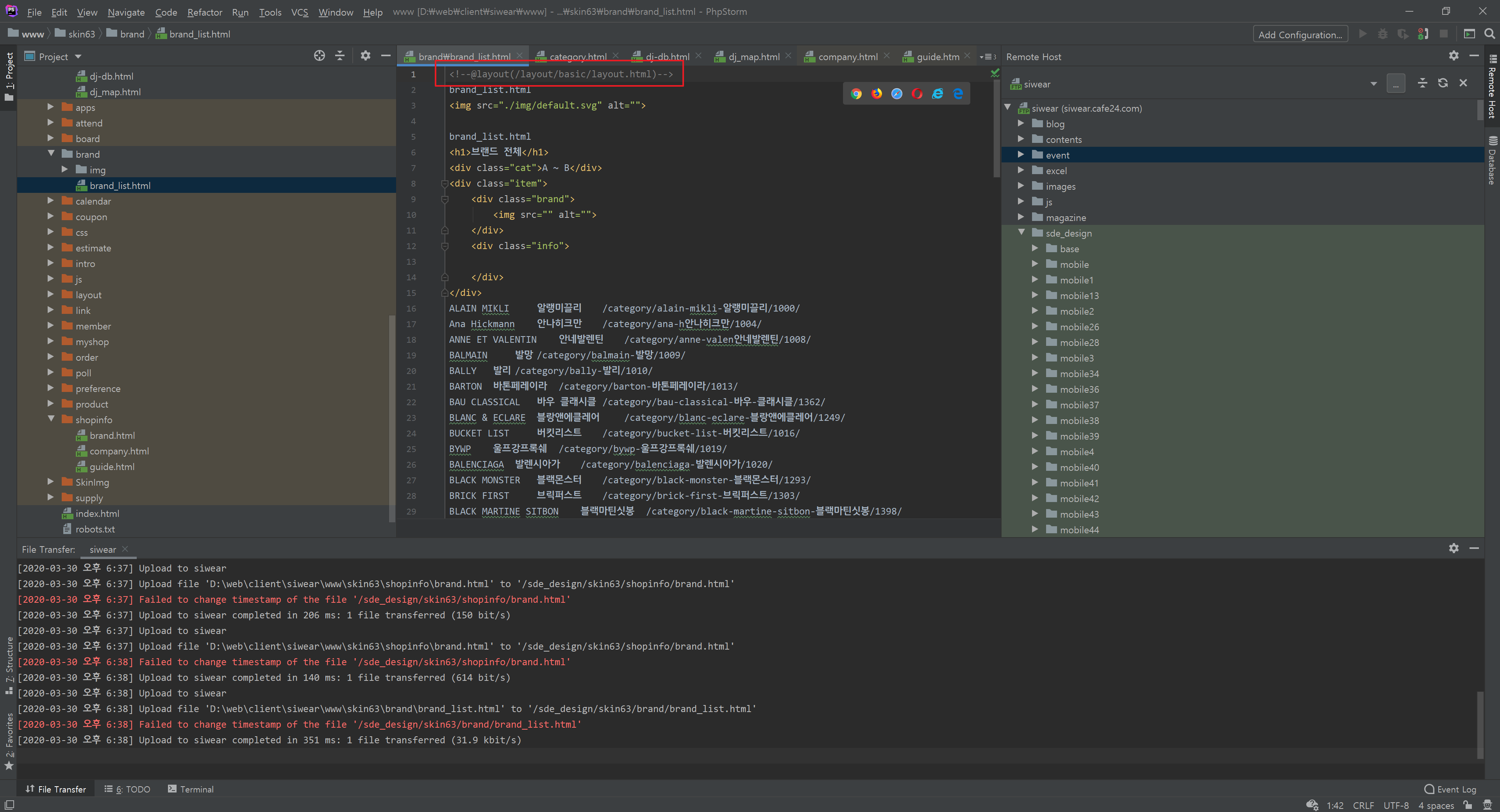Open the siwear server dropdown
Viewport: 1500px width, 812px height.
(x=1374, y=84)
